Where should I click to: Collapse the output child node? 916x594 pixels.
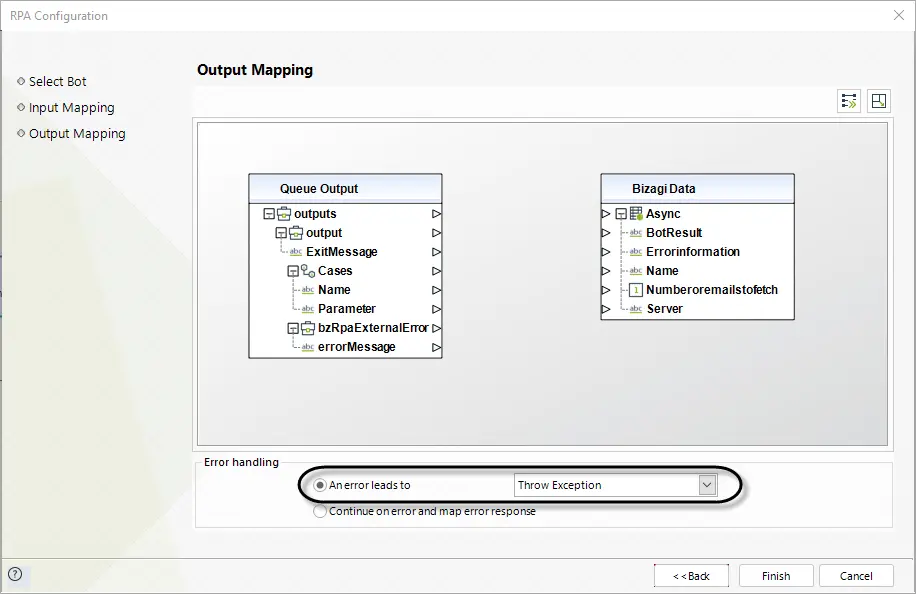281,233
